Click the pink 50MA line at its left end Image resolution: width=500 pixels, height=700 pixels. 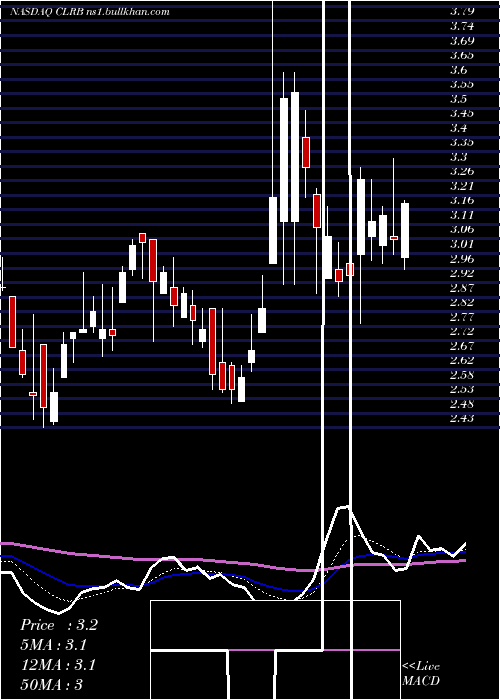pos(5,543)
